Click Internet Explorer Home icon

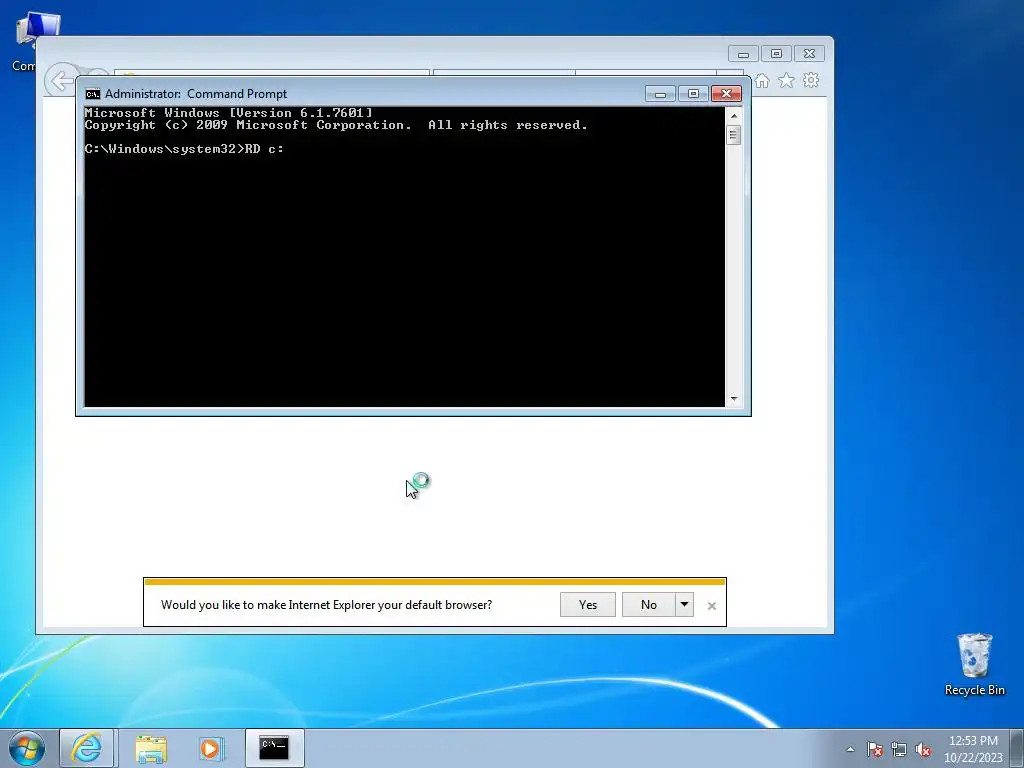click(x=762, y=80)
